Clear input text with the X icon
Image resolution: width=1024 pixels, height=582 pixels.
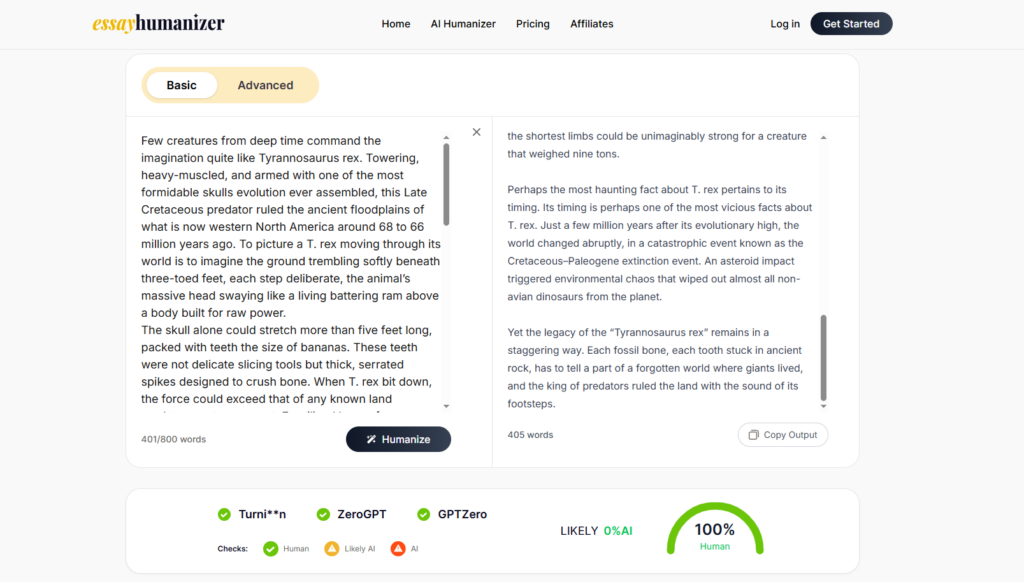coord(476,132)
